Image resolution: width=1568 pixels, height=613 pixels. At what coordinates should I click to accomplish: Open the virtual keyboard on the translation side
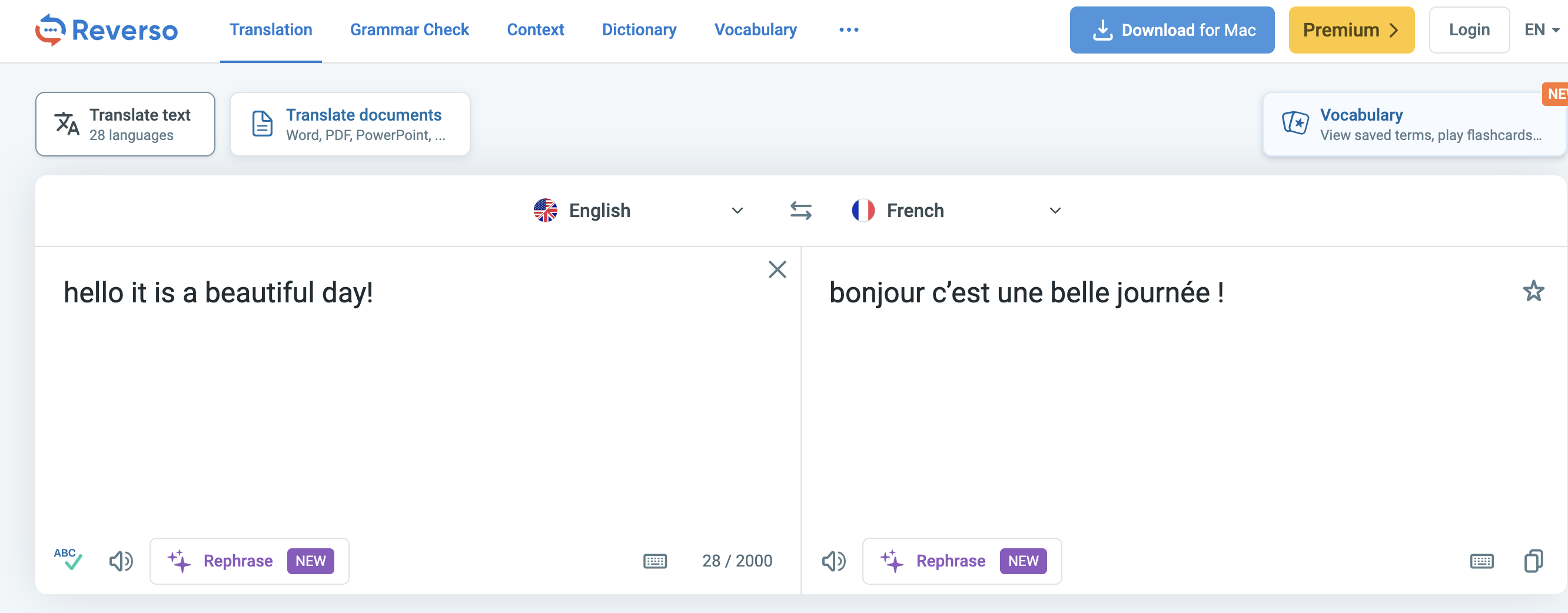coord(1483,561)
